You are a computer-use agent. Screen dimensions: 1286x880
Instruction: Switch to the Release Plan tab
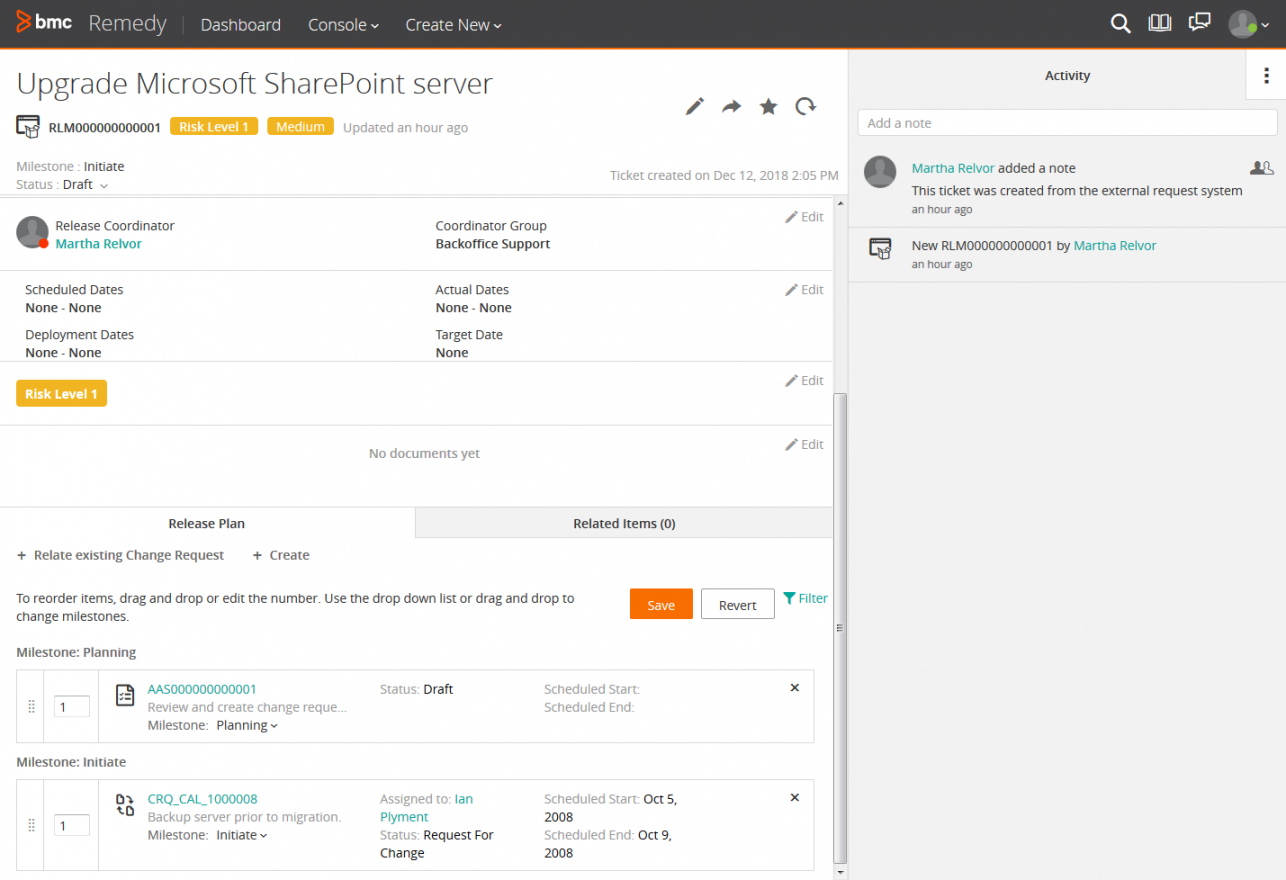[207, 523]
